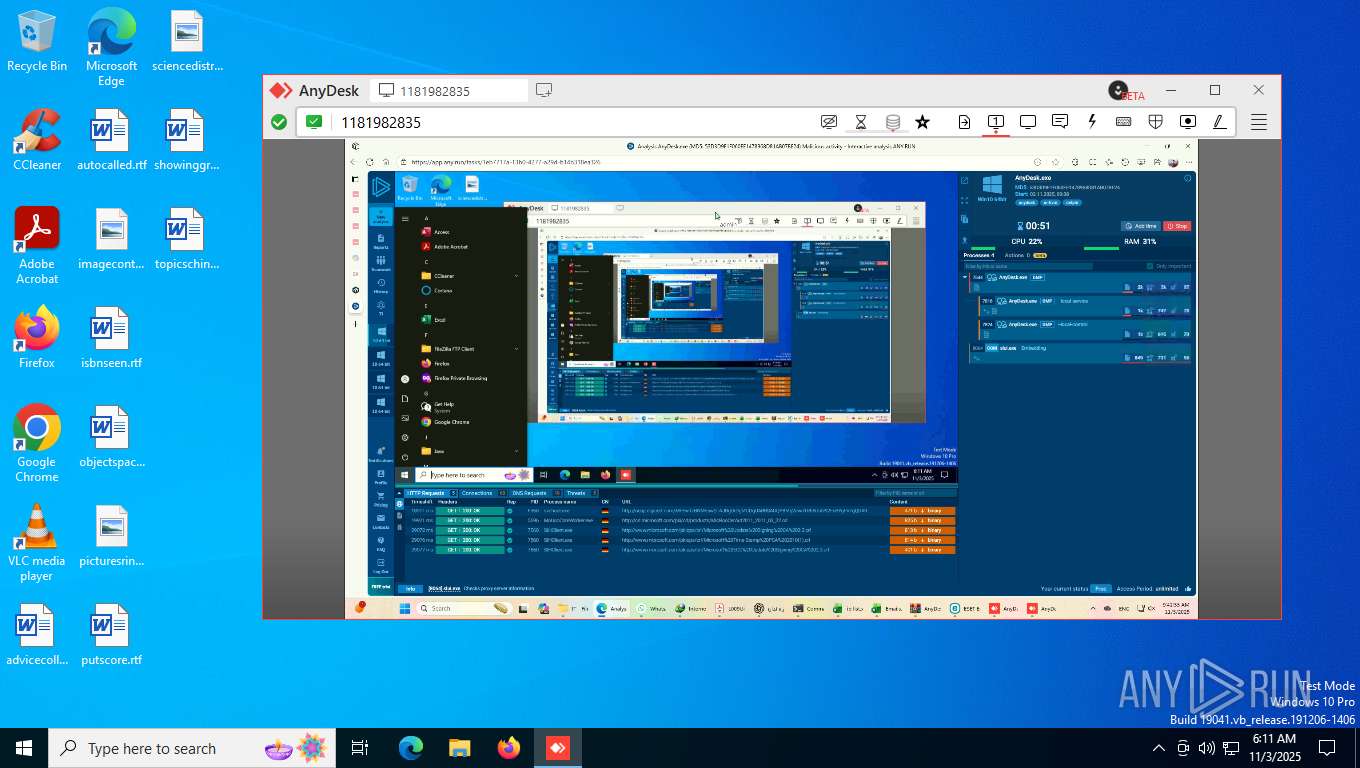Click Add time button in remote ANY.RUN panel
Image resolution: width=1360 pixels, height=768 pixels.
coord(1140,226)
